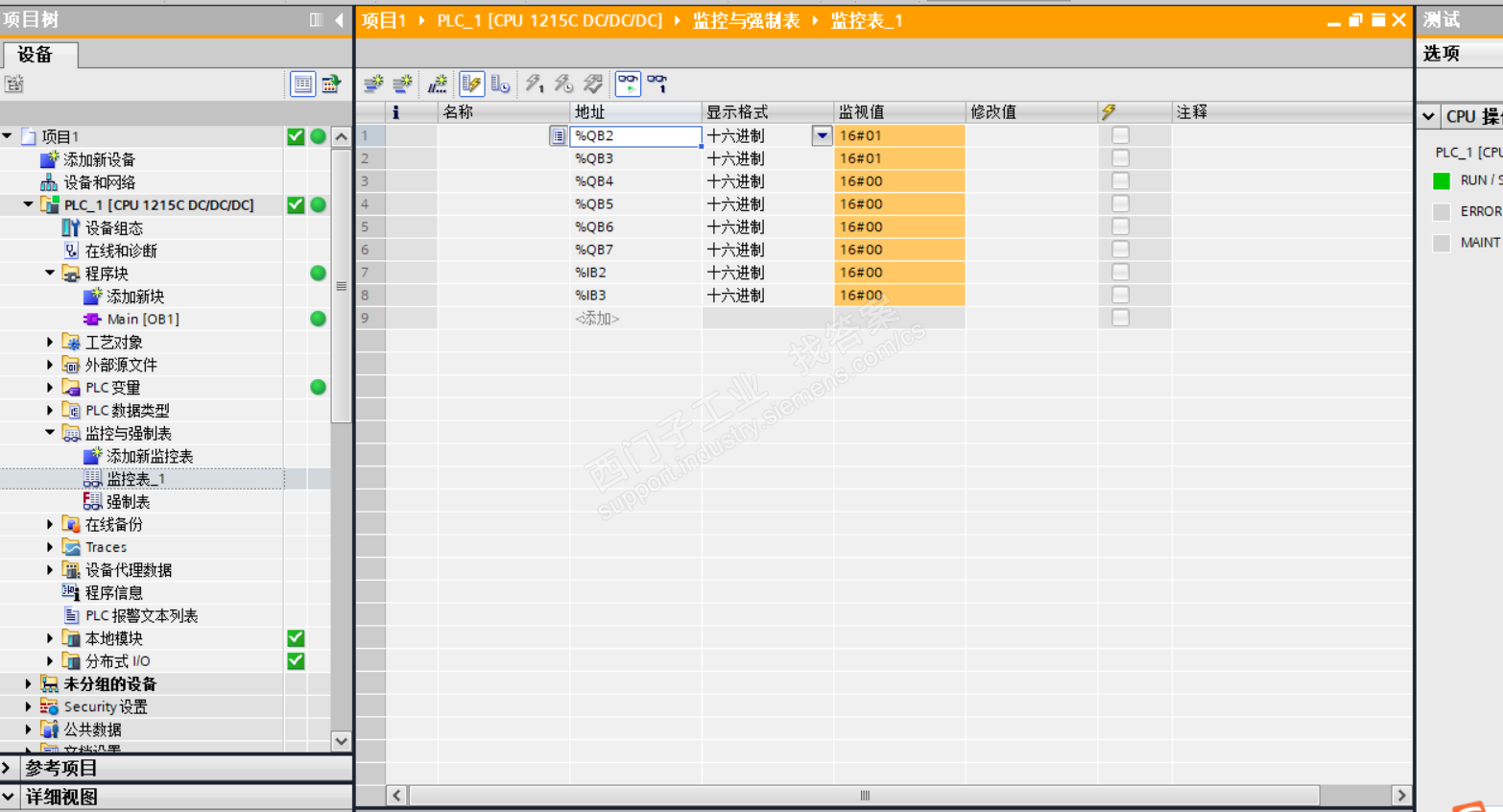Expand the 工艺对象 folder
Screen dimensions: 1503x812
click(x=50, y=342)
